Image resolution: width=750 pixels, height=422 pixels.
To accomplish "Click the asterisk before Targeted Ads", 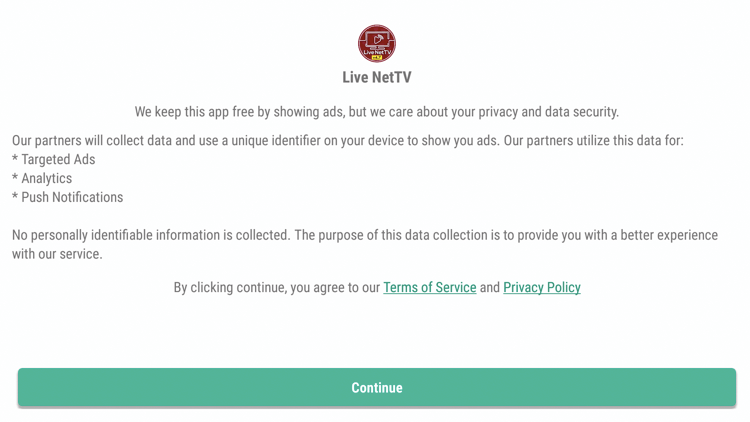I will (x=15, y=158).
